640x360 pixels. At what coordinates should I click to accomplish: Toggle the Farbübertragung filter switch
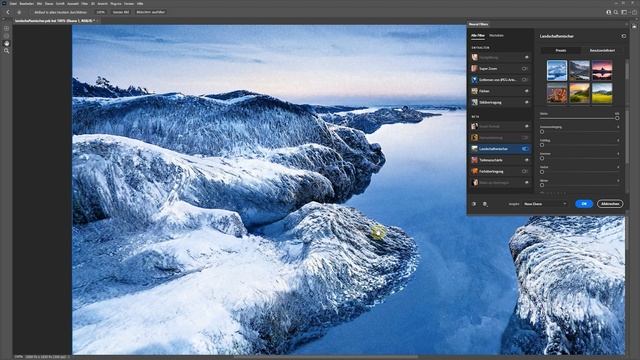point(525,171)
